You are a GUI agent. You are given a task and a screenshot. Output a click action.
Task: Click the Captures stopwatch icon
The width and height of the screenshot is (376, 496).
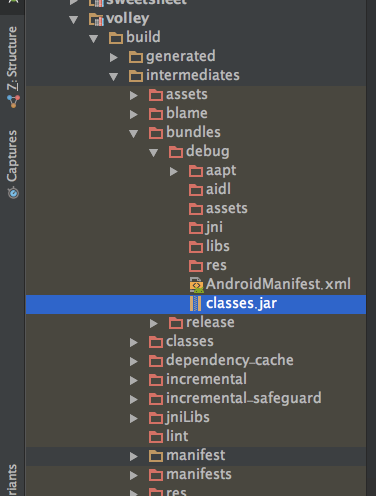(13, 193)
